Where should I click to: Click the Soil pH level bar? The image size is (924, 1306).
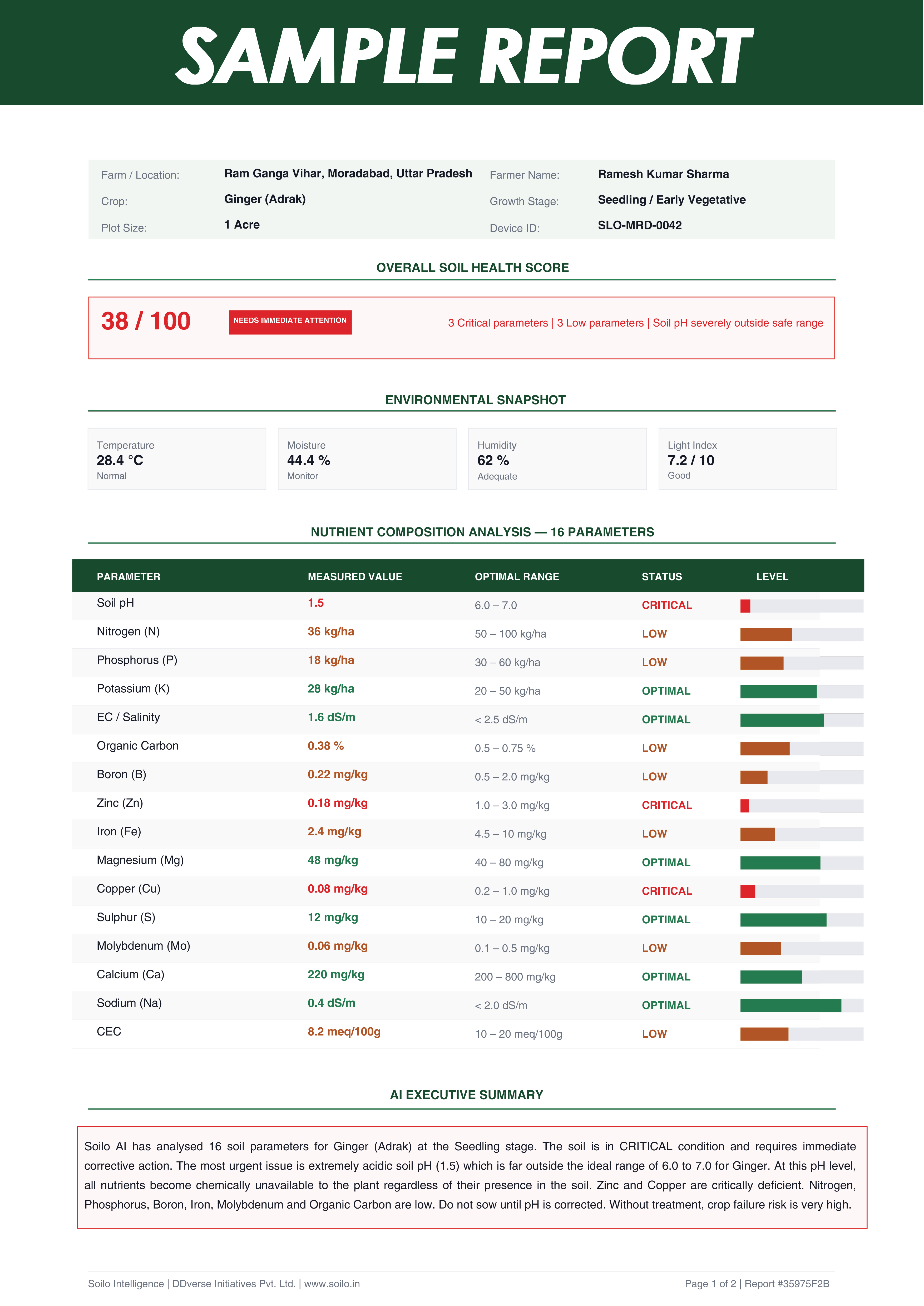(802, 606)
